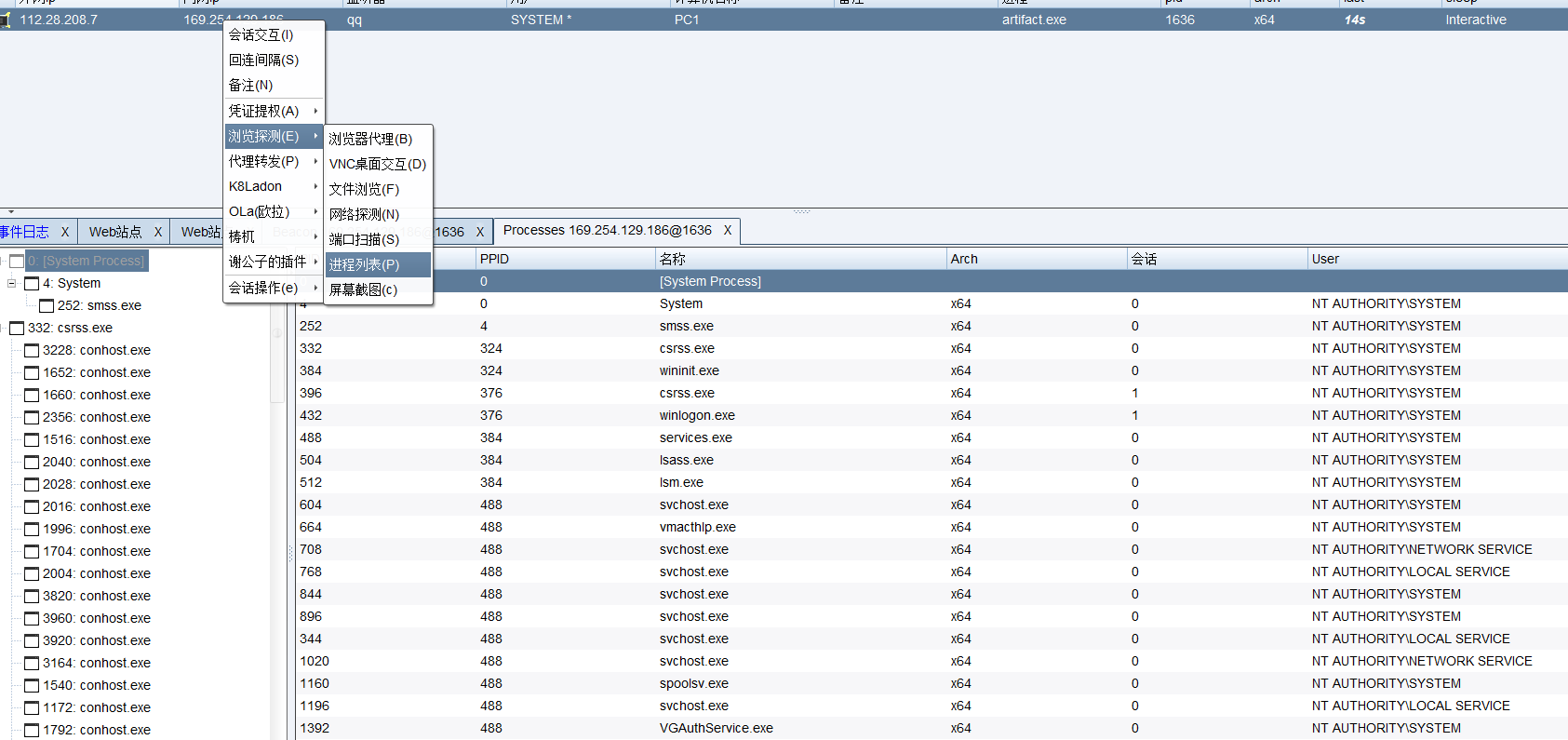Viewport: 1568px width, 740px height.
Task: Close the tab ending in 1636 left of Processes
Action: 480,232
